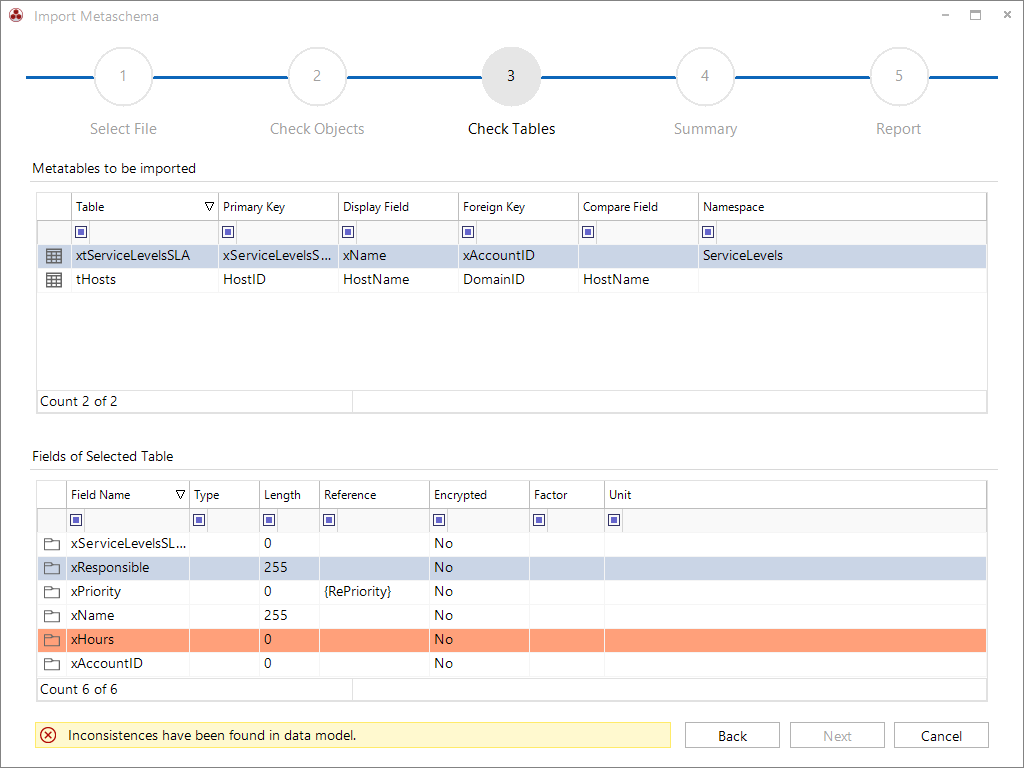Toggle sort arrow on Field Name column header
This screenshot has height=768, width=1024.
[x=180, y=494]
